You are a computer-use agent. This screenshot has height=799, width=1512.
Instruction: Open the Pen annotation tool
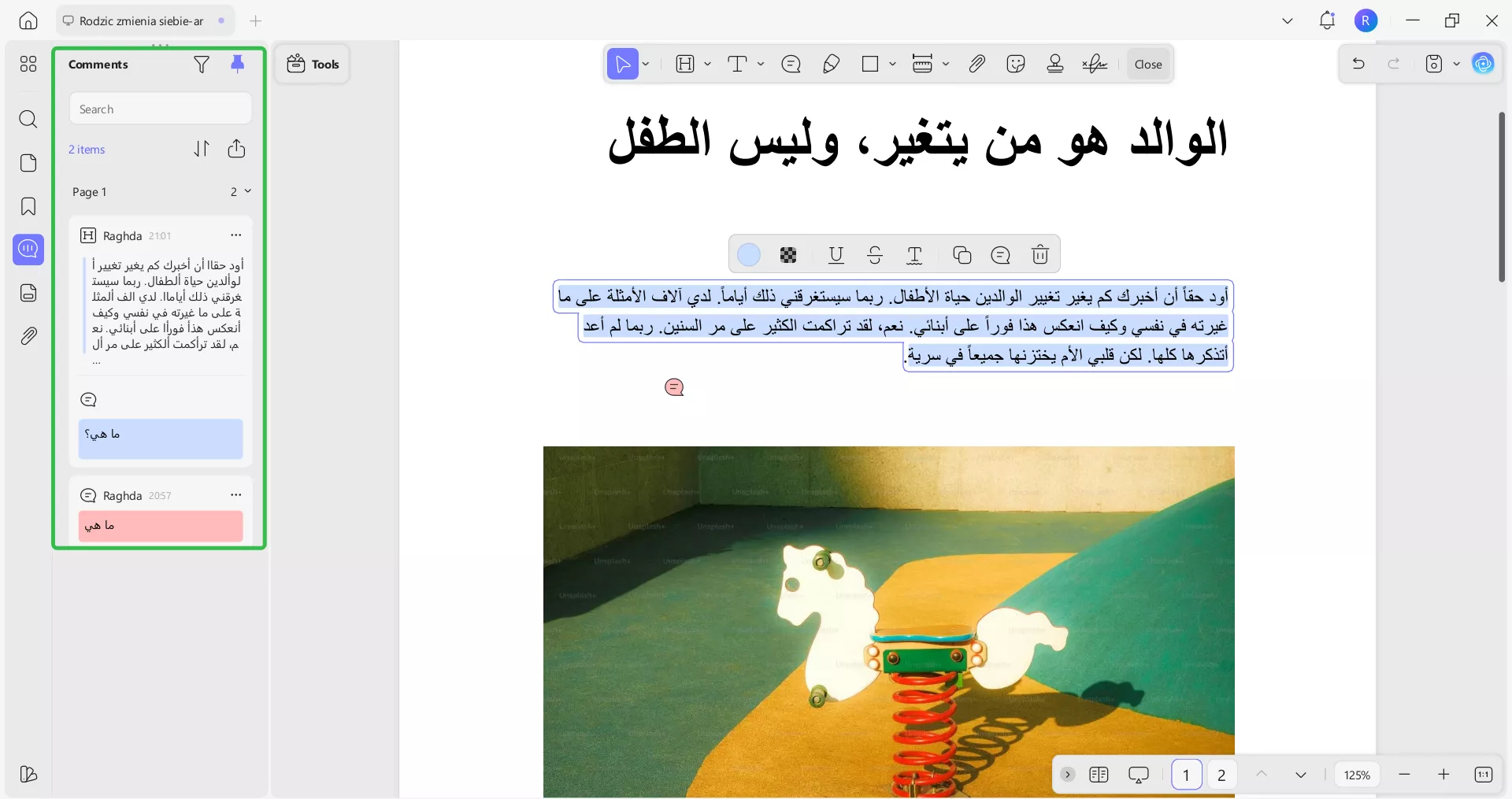832,64
